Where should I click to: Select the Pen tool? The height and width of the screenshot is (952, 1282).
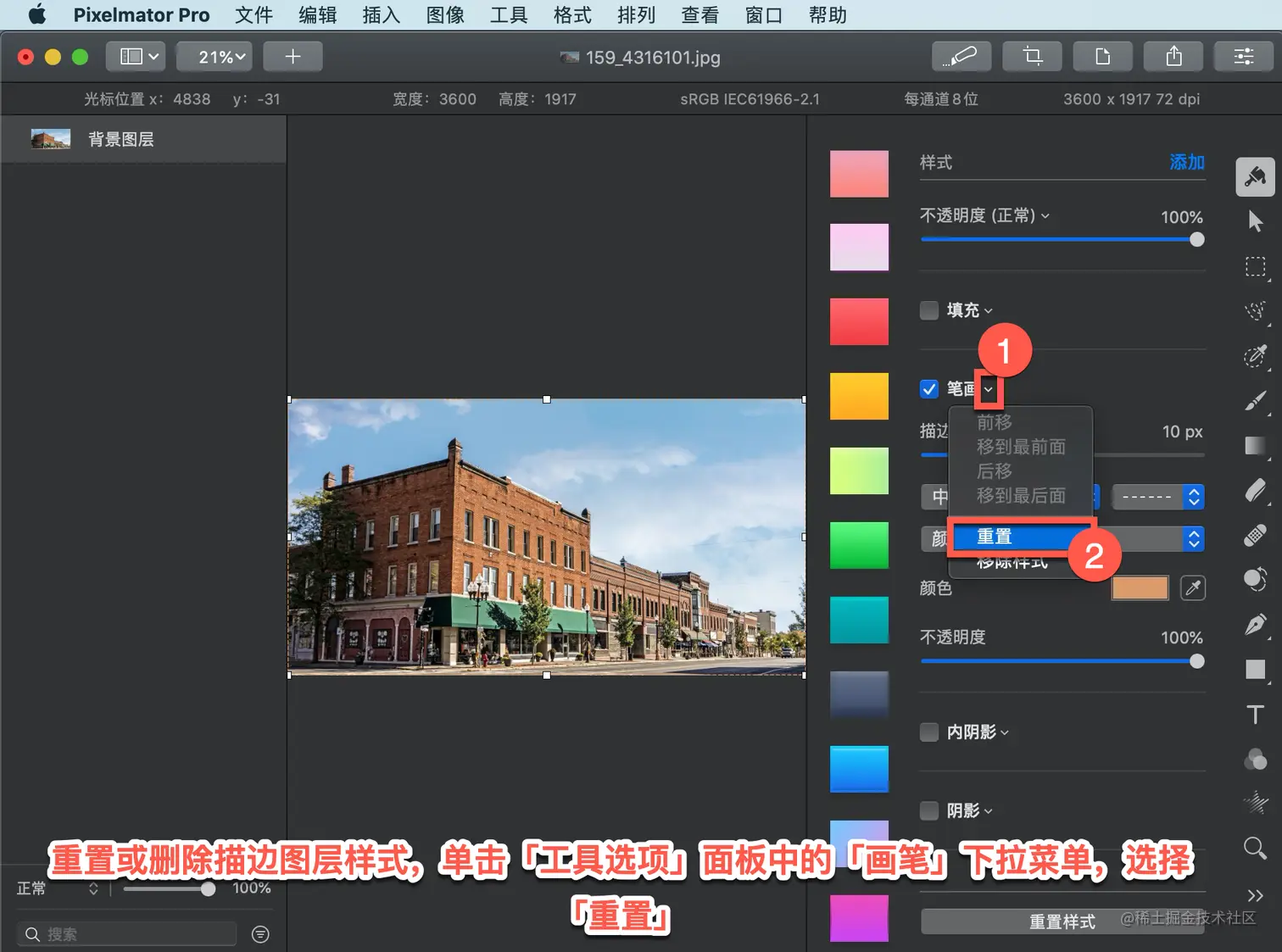[x=1255, y=625]
